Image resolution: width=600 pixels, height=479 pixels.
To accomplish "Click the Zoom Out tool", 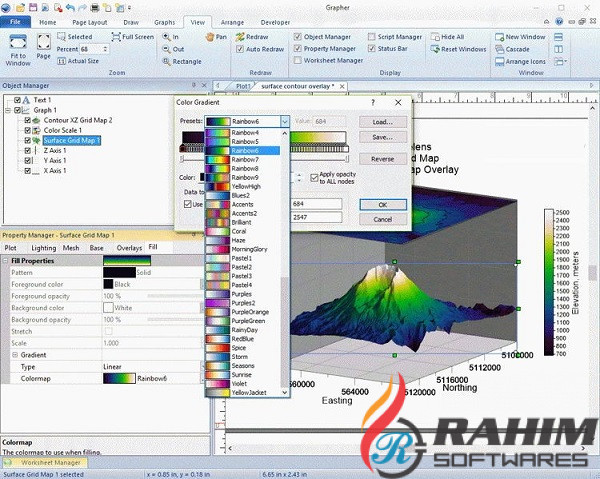I will 173,49.
